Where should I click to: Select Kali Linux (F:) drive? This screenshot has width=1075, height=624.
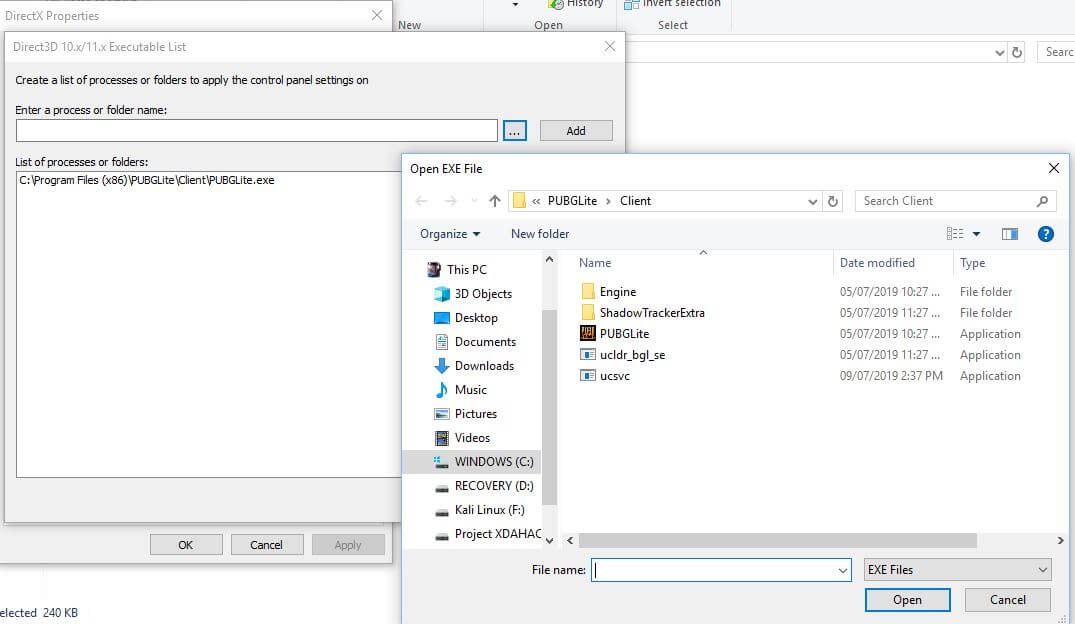(490, 509)
